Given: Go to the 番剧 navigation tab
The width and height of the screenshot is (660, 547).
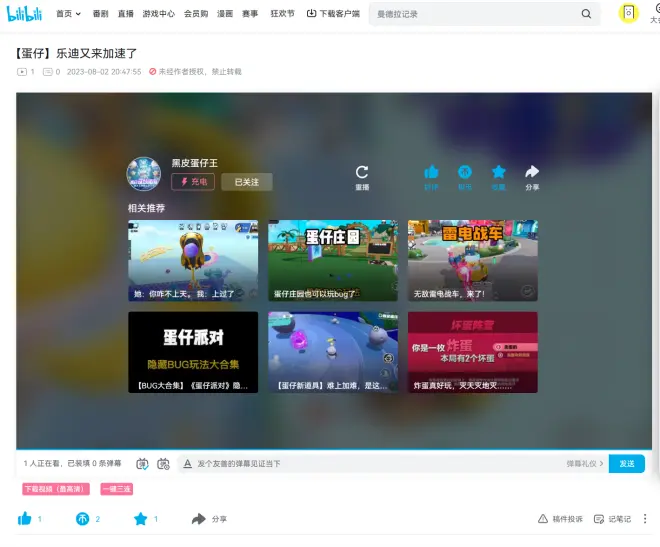Looking at the screenshot, I should [100, 14].
